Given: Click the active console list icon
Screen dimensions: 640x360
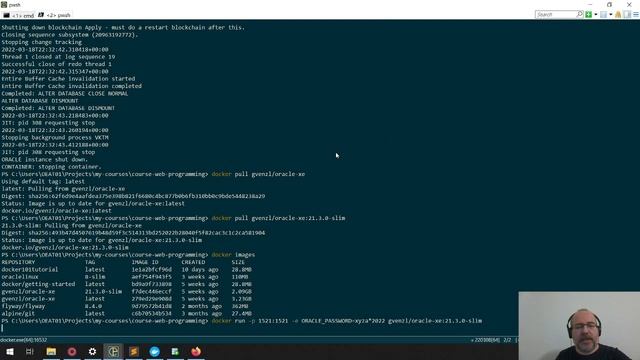Looking at the screenshot, I should point(603,15).
